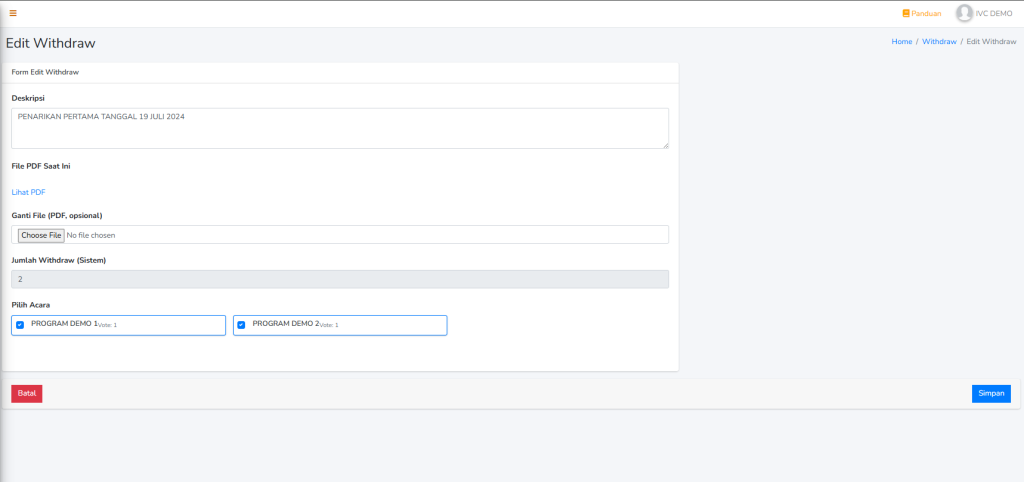This screenshot has width=1024, height=482.
Task: Toggle the sidebar with the hamburger menu icon
Action: (x=13, y=13)
